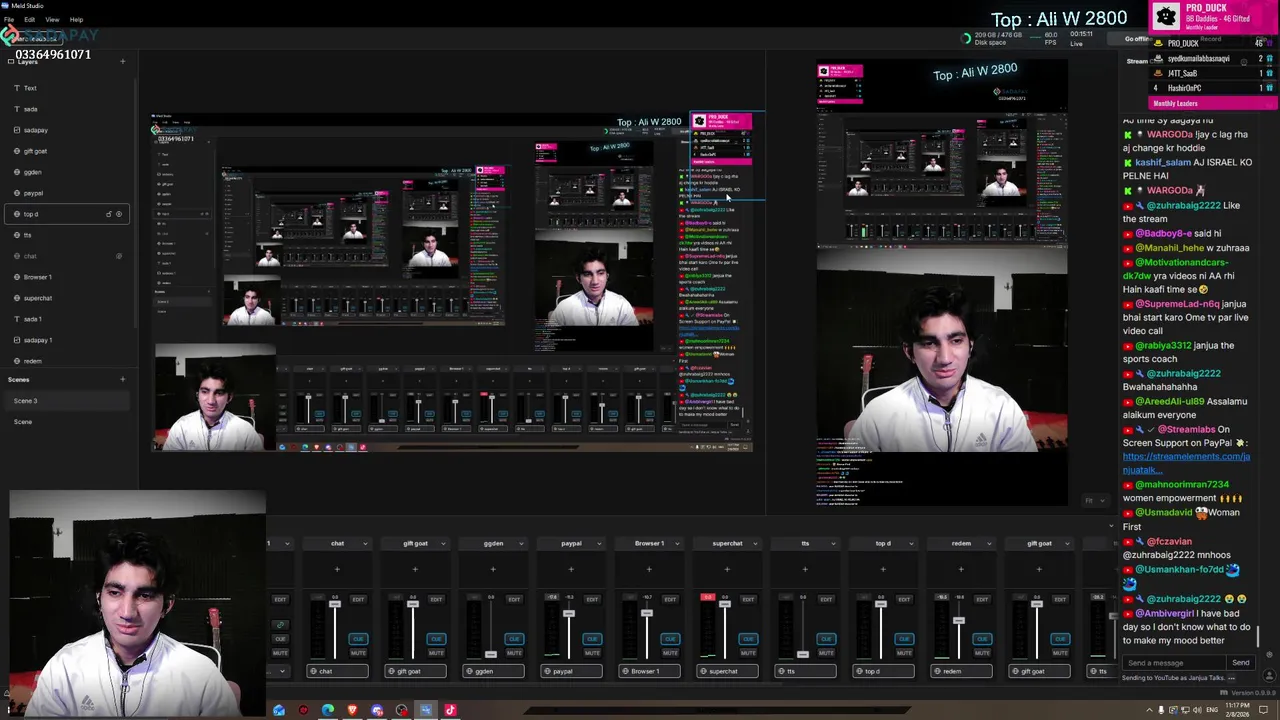Open the streamelements.com link in chat

point(1186,463)
